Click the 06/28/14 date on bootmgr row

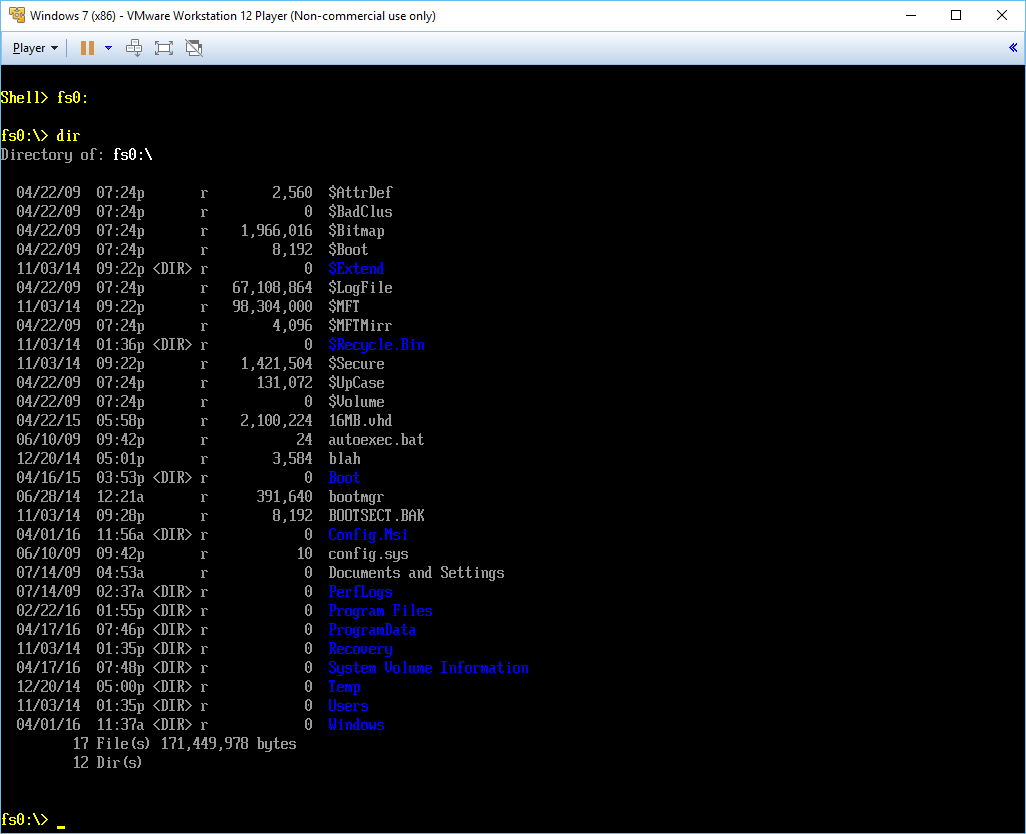click(48, 496)
